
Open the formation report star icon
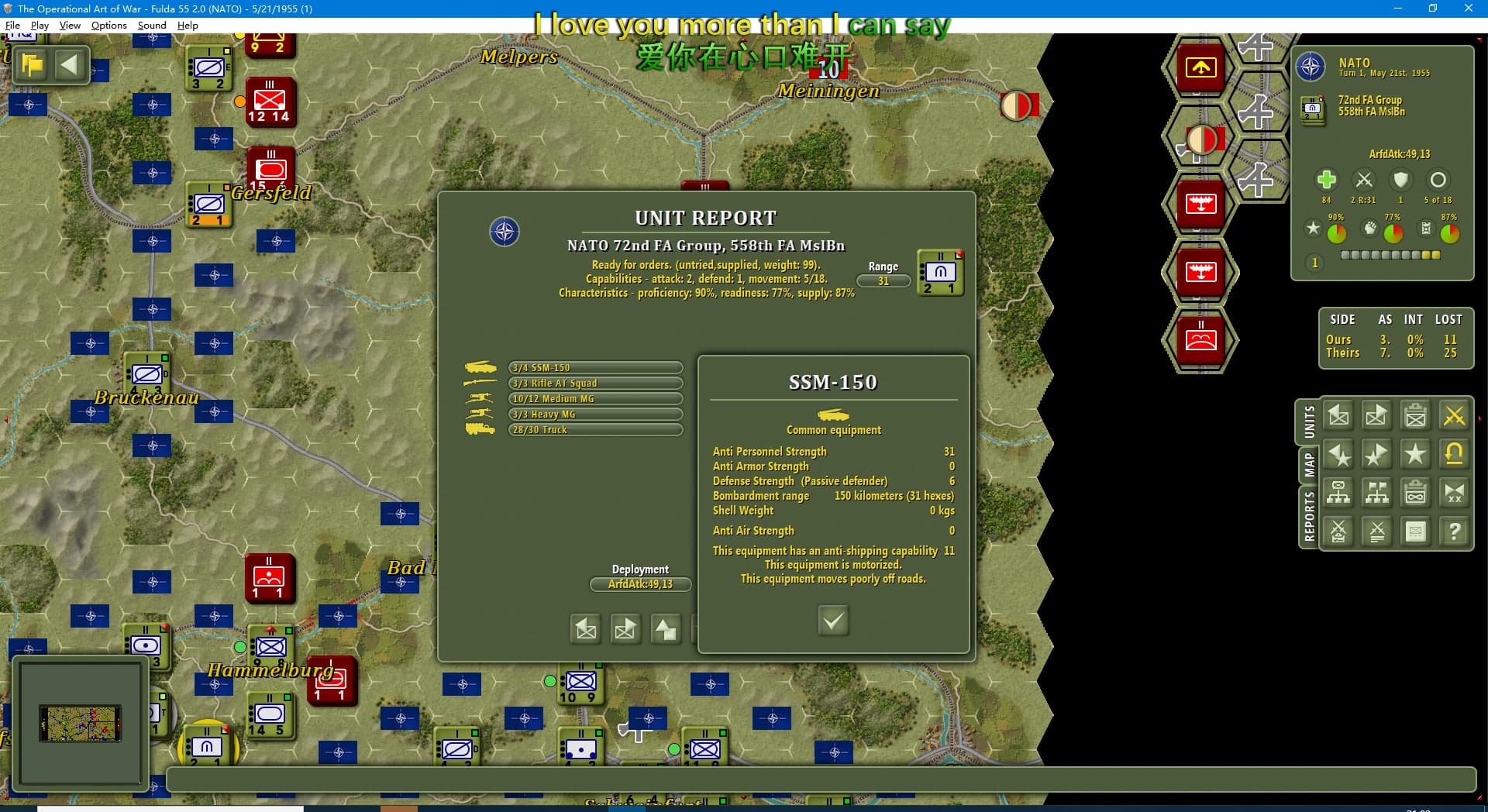tap(1415, 455)
